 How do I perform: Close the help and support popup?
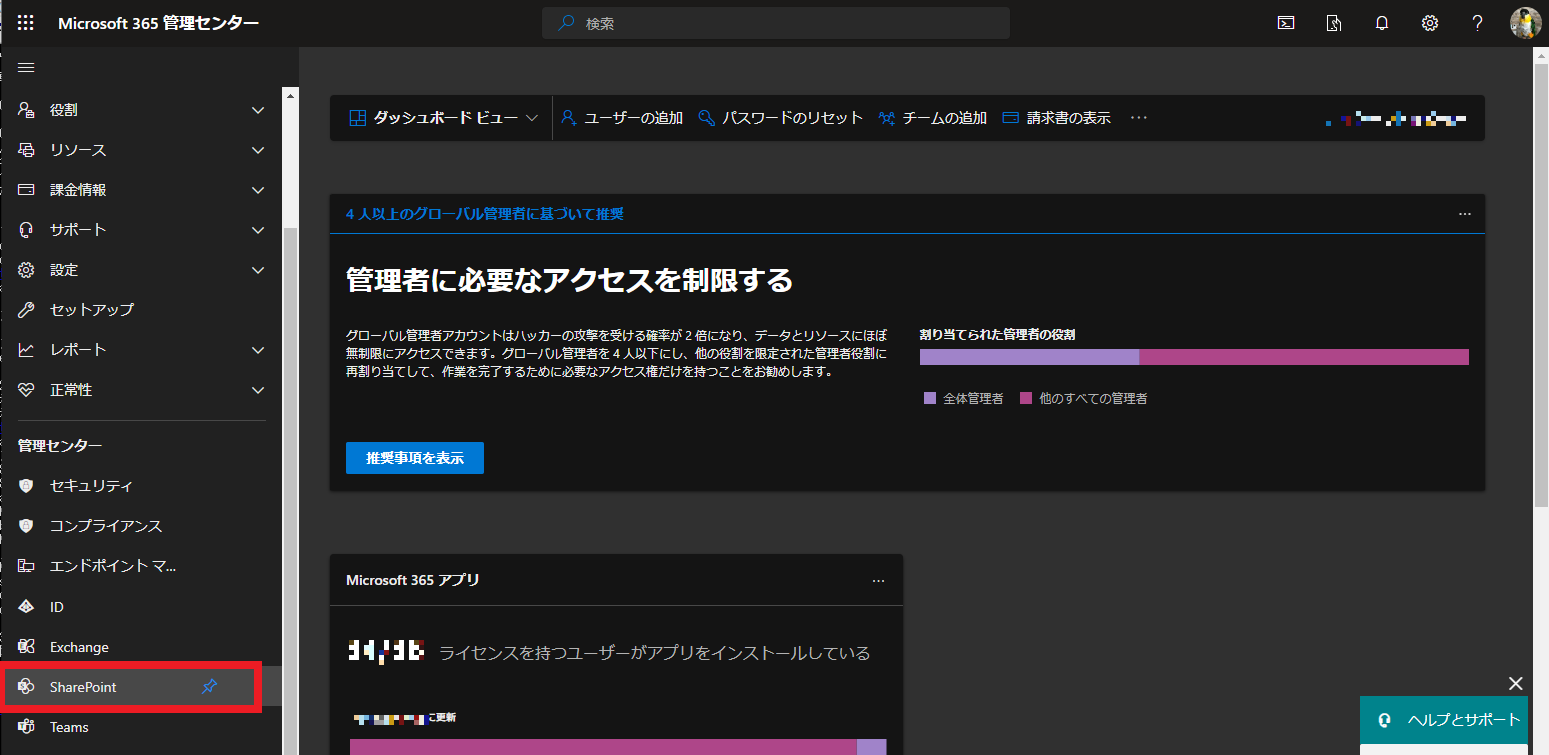(1516, 683)
